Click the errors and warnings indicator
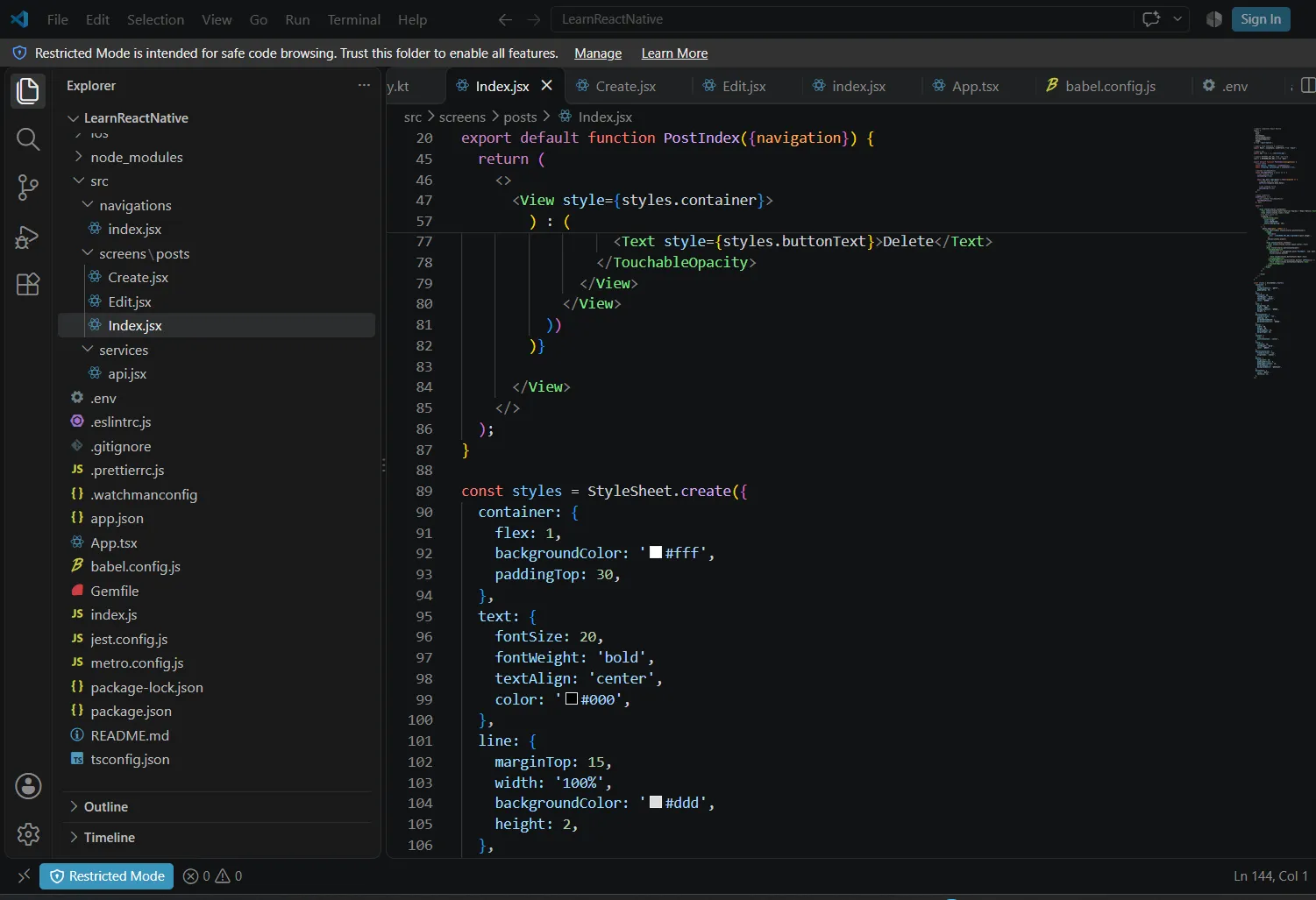Screen dimensions: 1316x900 point(213,875)
